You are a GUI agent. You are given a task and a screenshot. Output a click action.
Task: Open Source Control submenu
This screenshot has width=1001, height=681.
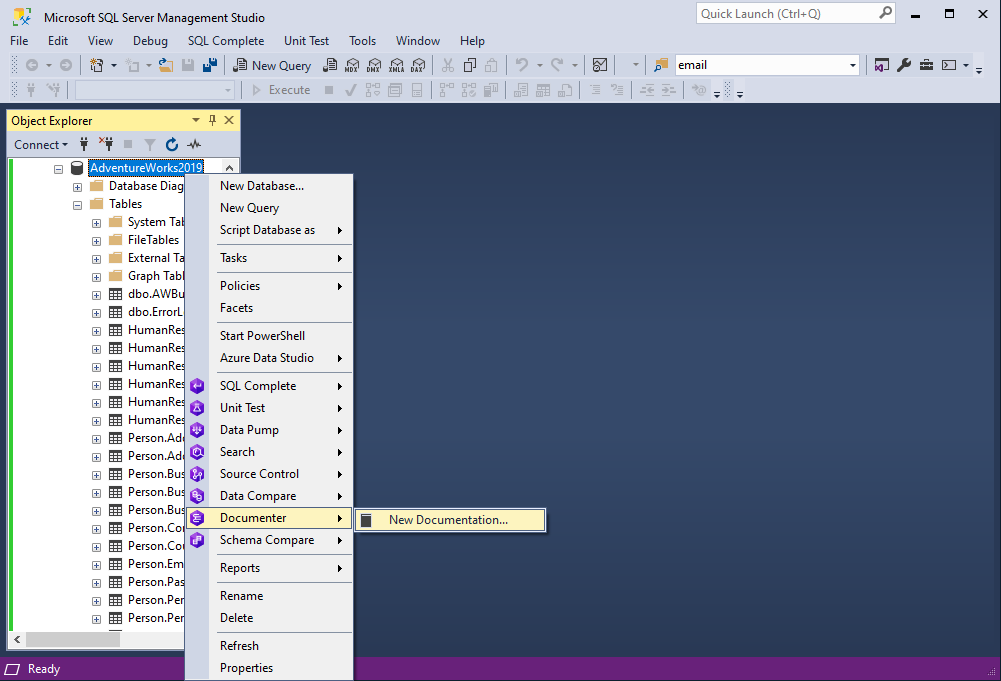click(269, 474)
